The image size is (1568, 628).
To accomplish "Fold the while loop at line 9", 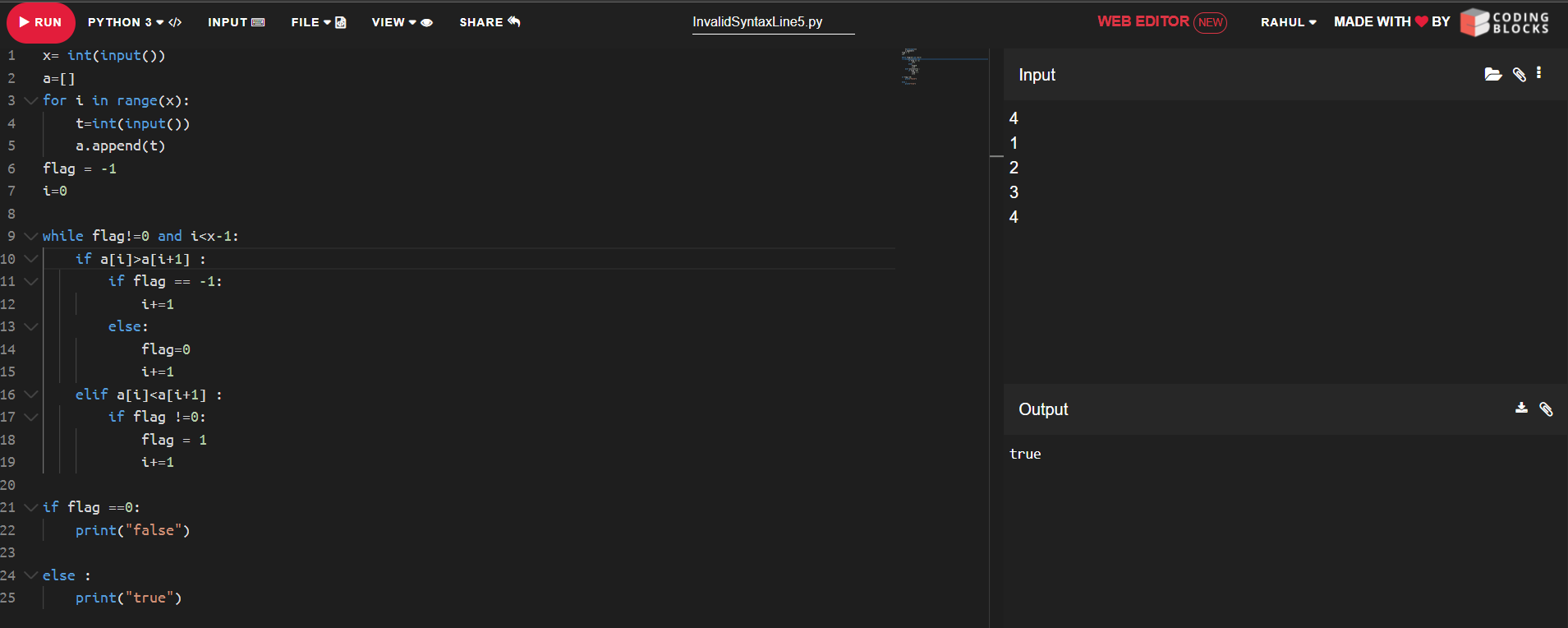I will pyautogui.click(x=31, y=236).
